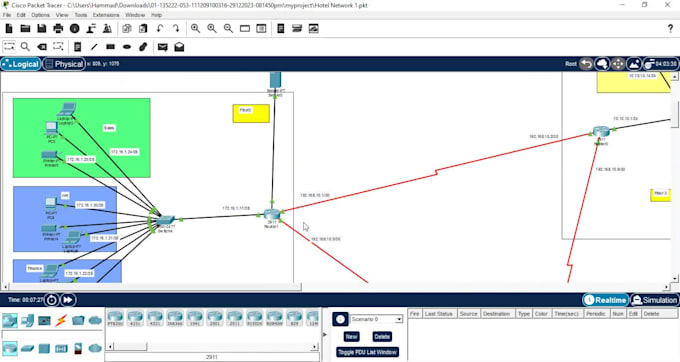Screen dimensions: 680x362
Task: Click the Move Object icon
Action: 618,64
